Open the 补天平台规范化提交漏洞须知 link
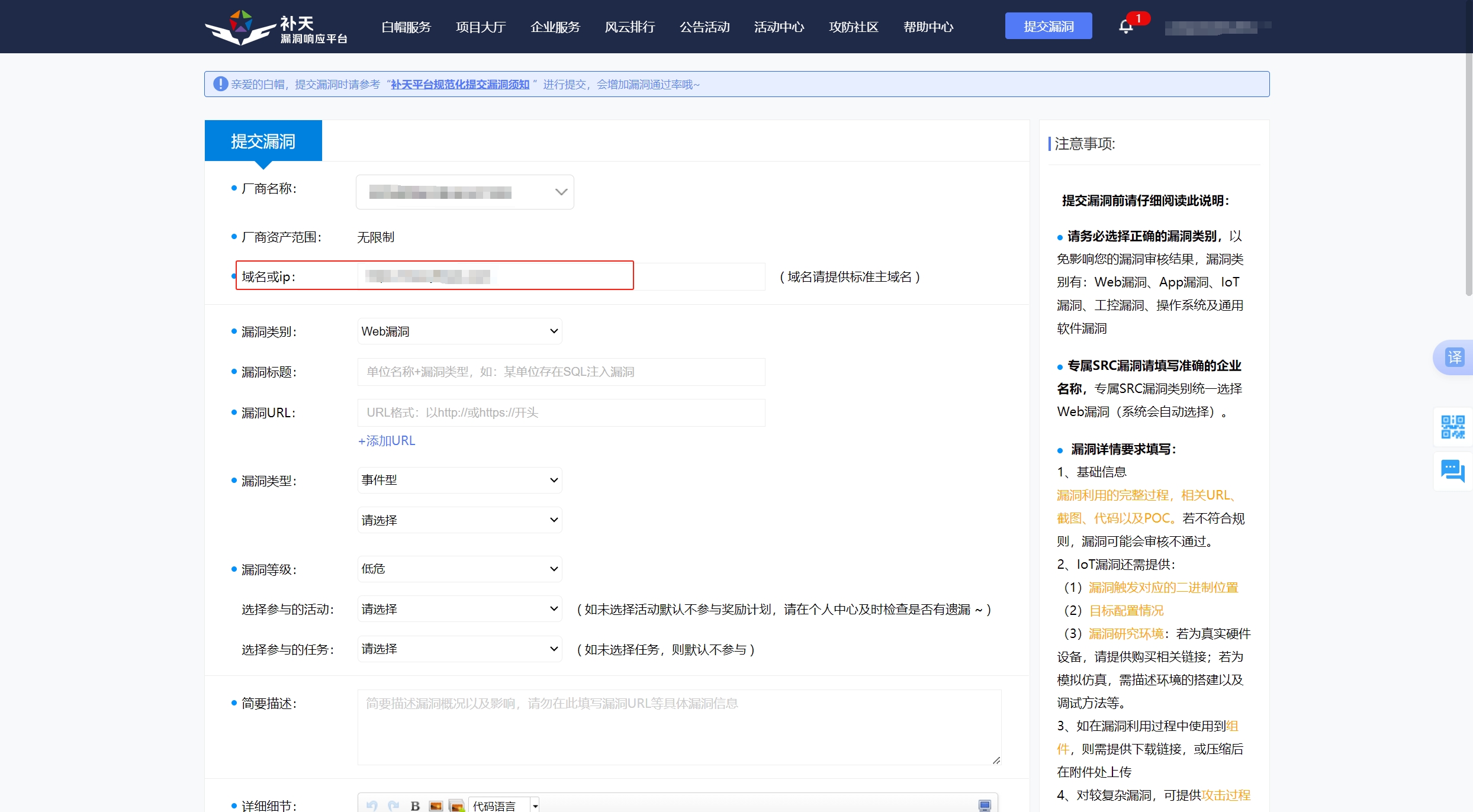Viewport: 1473px width, 812px height. (460, 85)
